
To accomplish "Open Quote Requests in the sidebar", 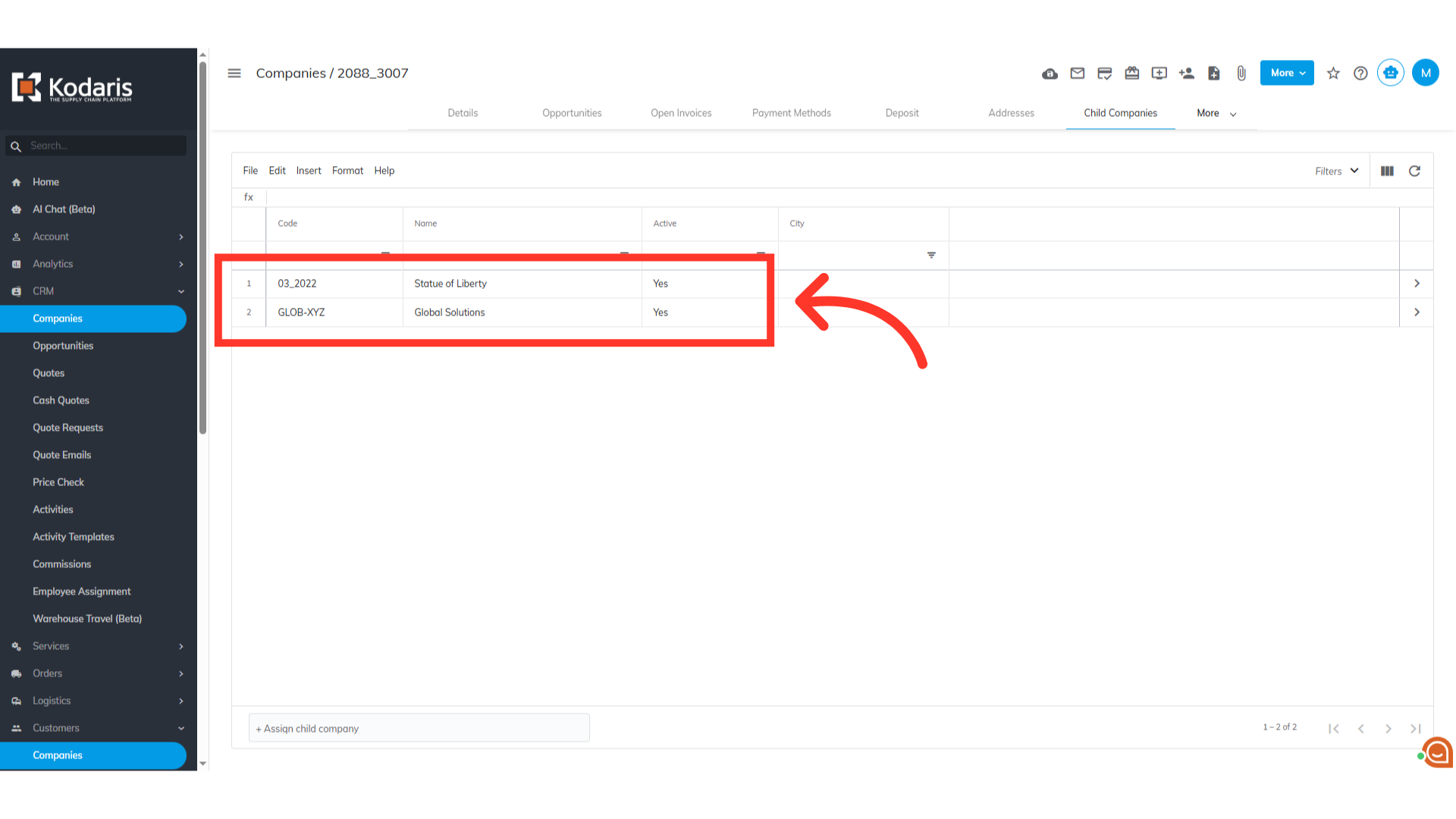I will click(67, 428).
